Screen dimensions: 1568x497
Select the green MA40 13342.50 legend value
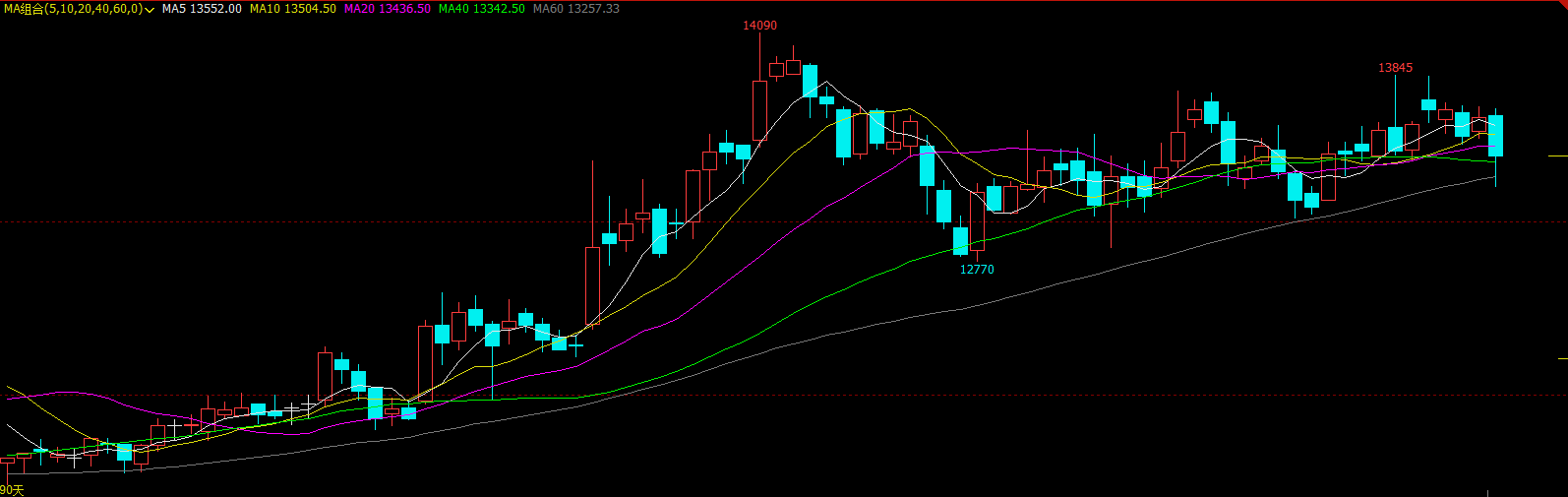481,9
